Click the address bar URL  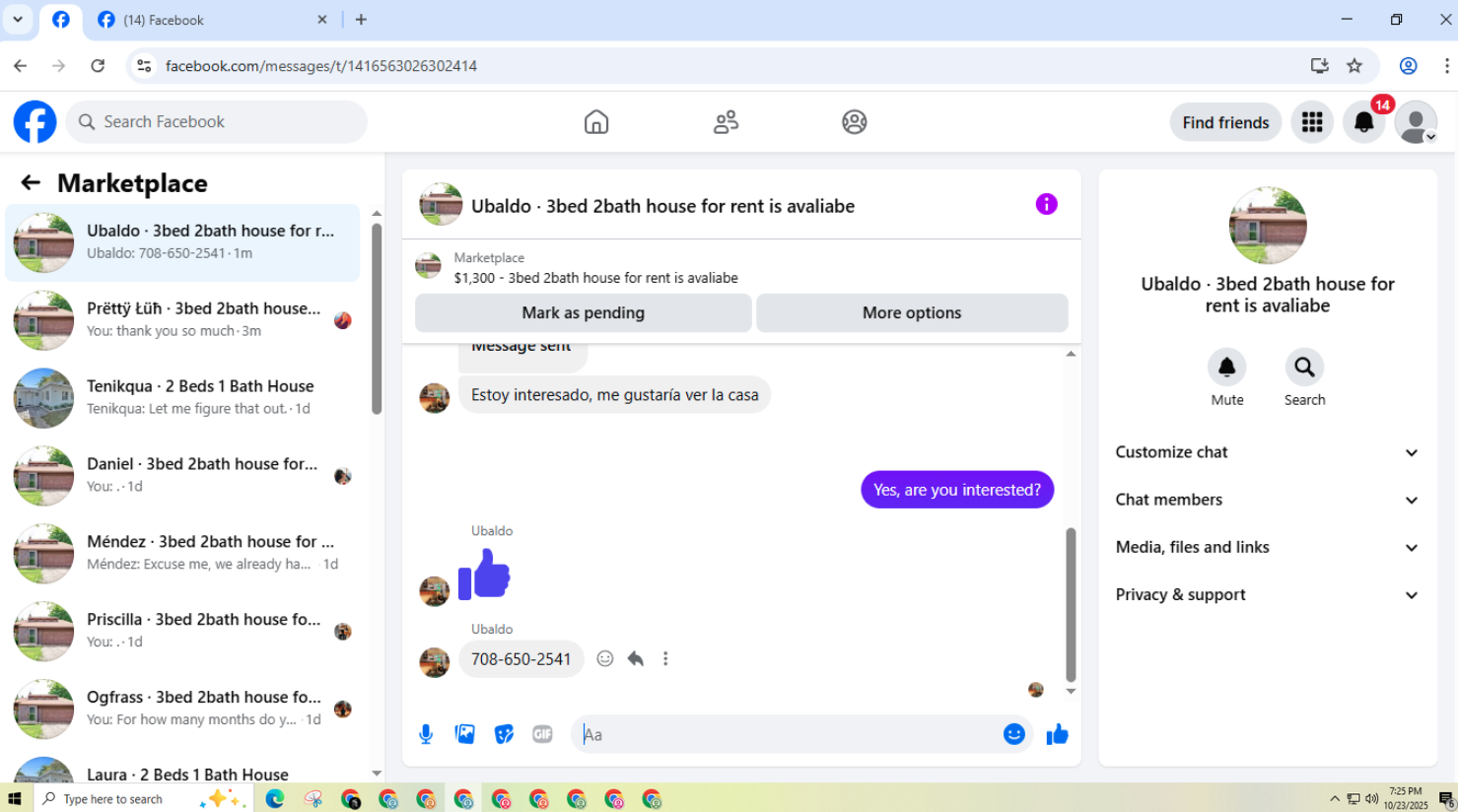click(x=321, y=66)
